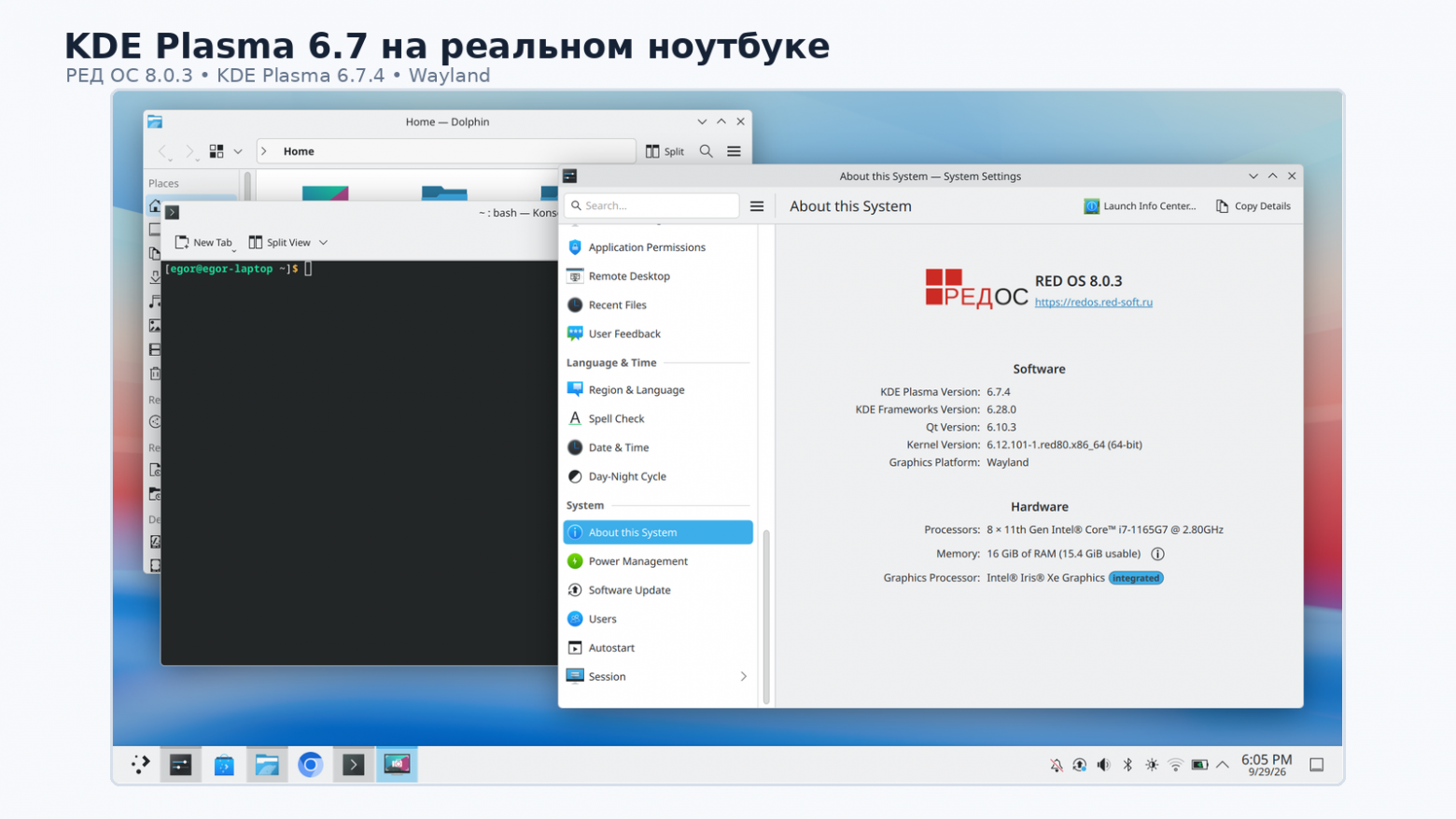
Task: Open the application launcher on the panel
Action: [x=140, y=765]
